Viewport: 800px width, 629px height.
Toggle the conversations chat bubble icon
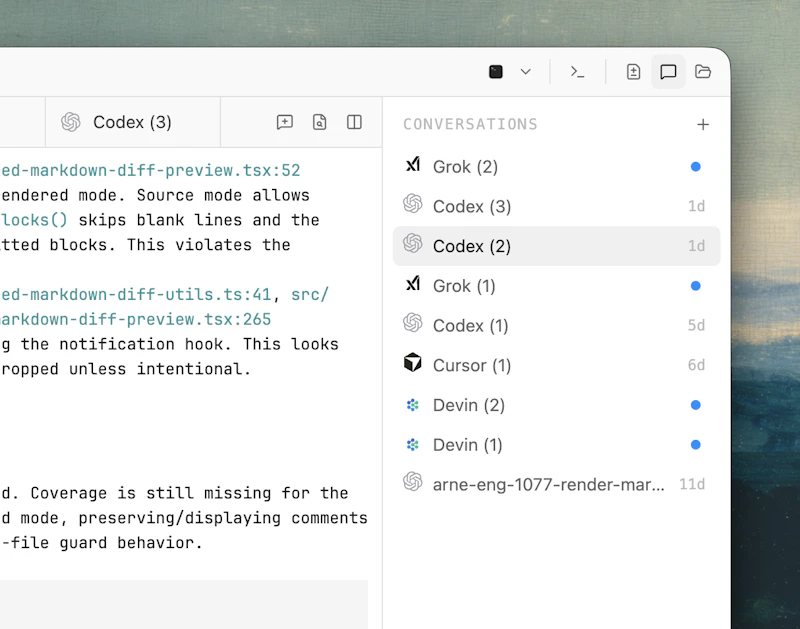pos(668,72)
